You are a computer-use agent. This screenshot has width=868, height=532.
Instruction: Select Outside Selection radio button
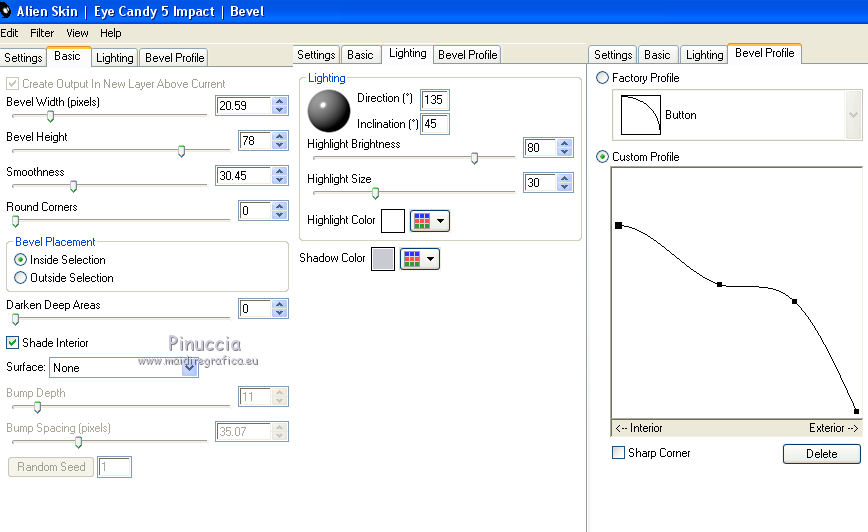click(20, 277)
